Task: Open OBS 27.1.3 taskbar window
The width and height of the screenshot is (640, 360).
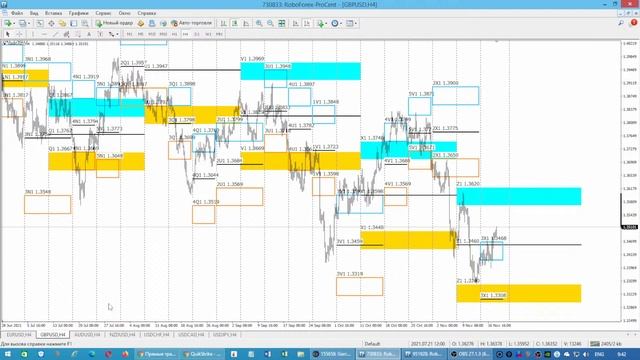Action: [x=471, y=354]
